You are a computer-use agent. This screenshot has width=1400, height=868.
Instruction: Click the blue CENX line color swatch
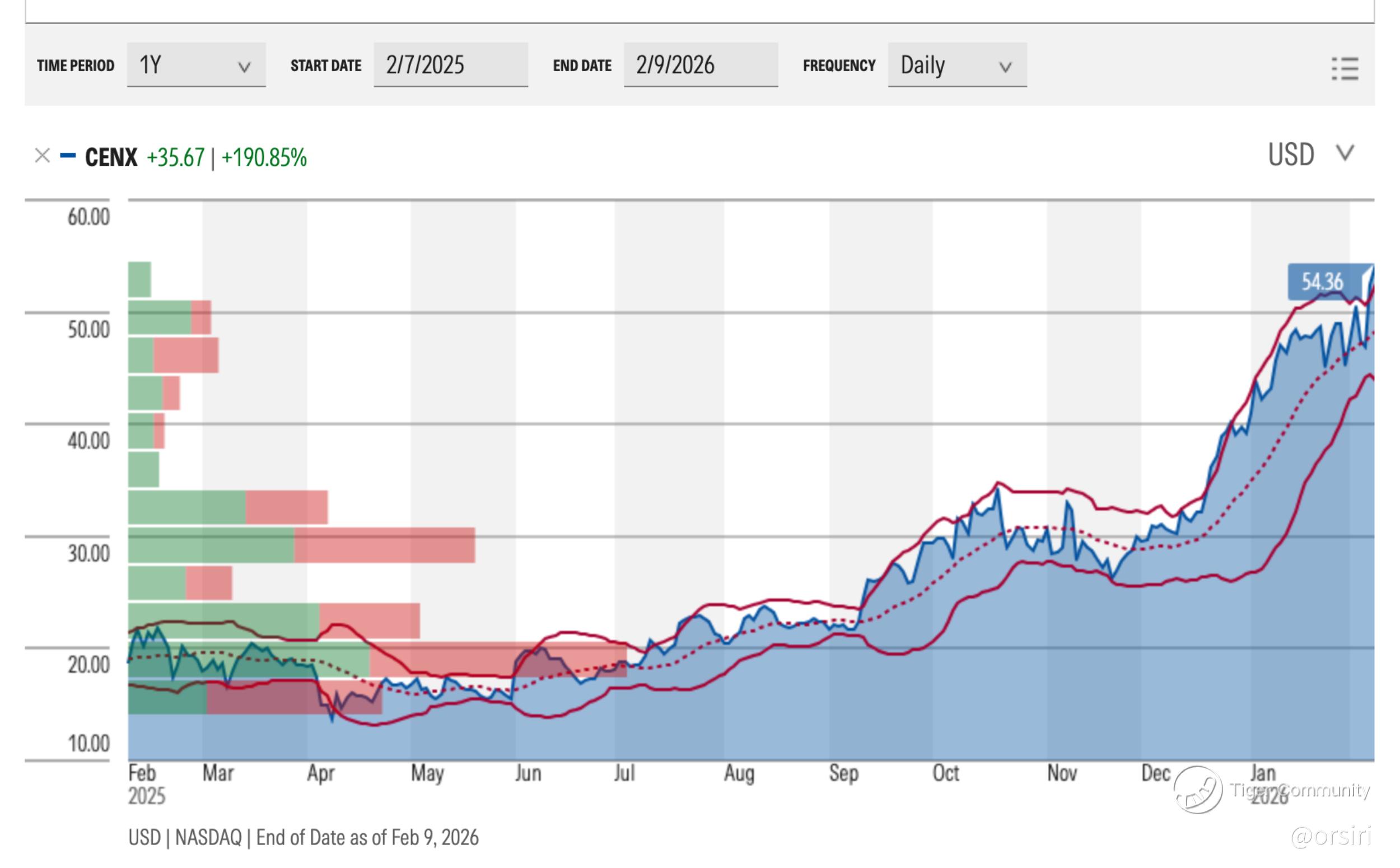[68, 156]
